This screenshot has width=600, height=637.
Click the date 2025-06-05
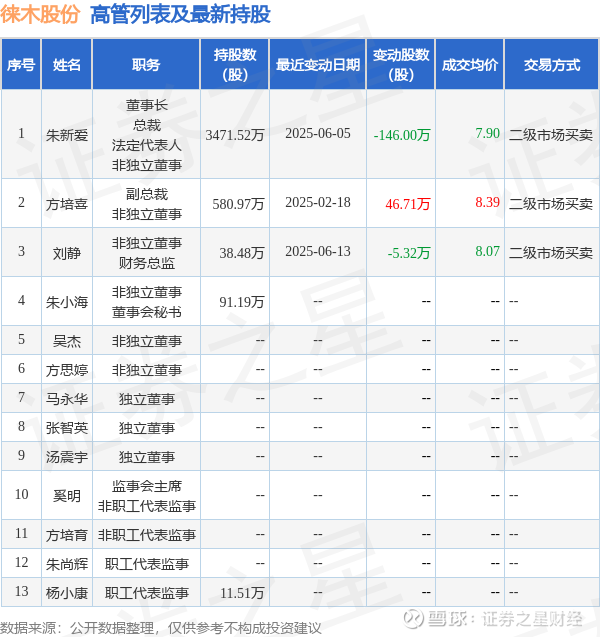[x=318, y=134]
